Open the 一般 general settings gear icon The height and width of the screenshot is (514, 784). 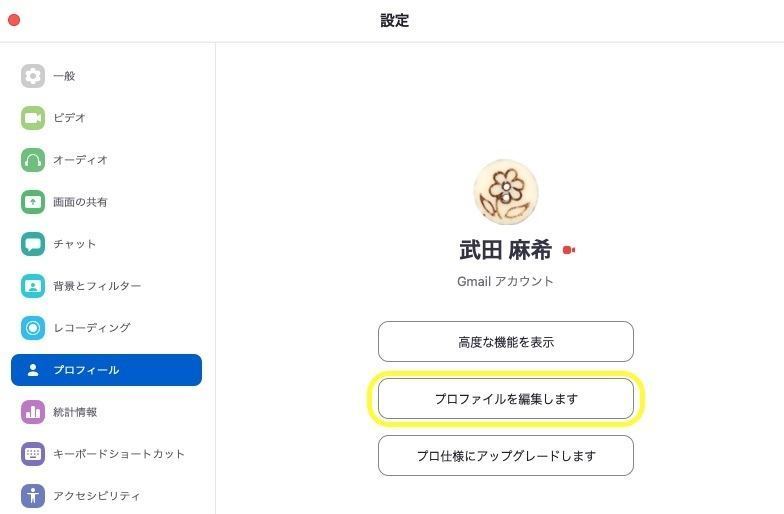point(33,76)
